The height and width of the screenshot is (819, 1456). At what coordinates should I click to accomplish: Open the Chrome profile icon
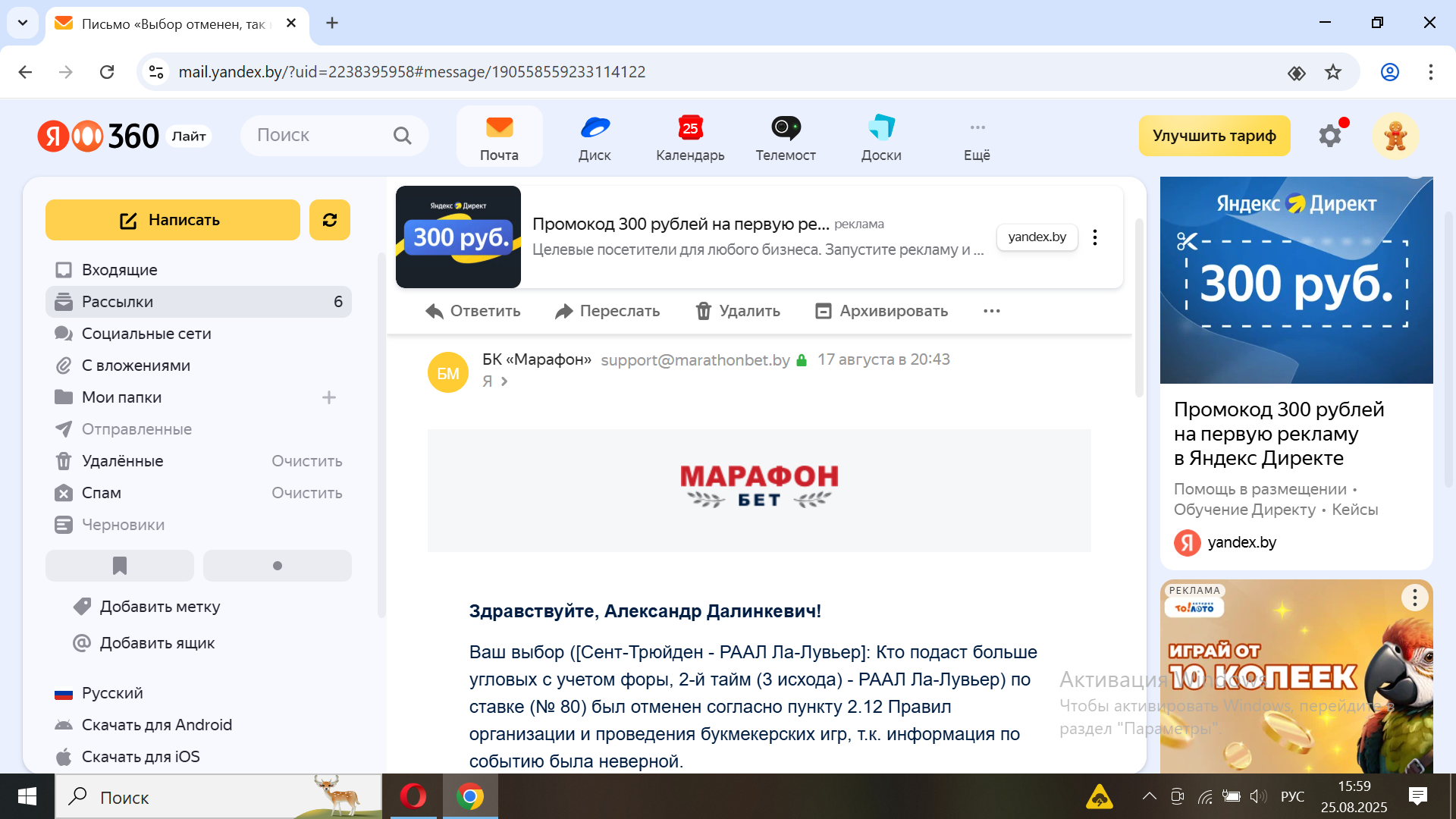pos(1390,72)
